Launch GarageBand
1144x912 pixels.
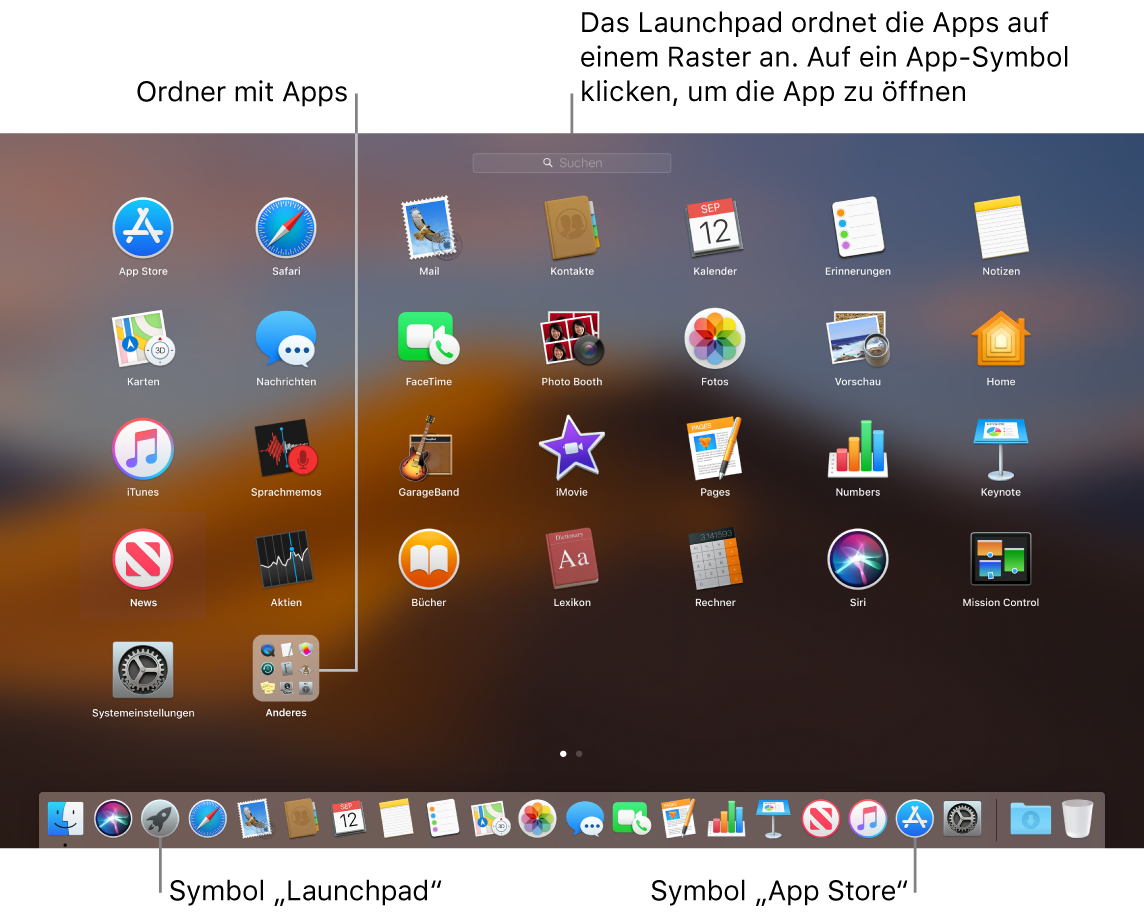[x=428, y=448]
